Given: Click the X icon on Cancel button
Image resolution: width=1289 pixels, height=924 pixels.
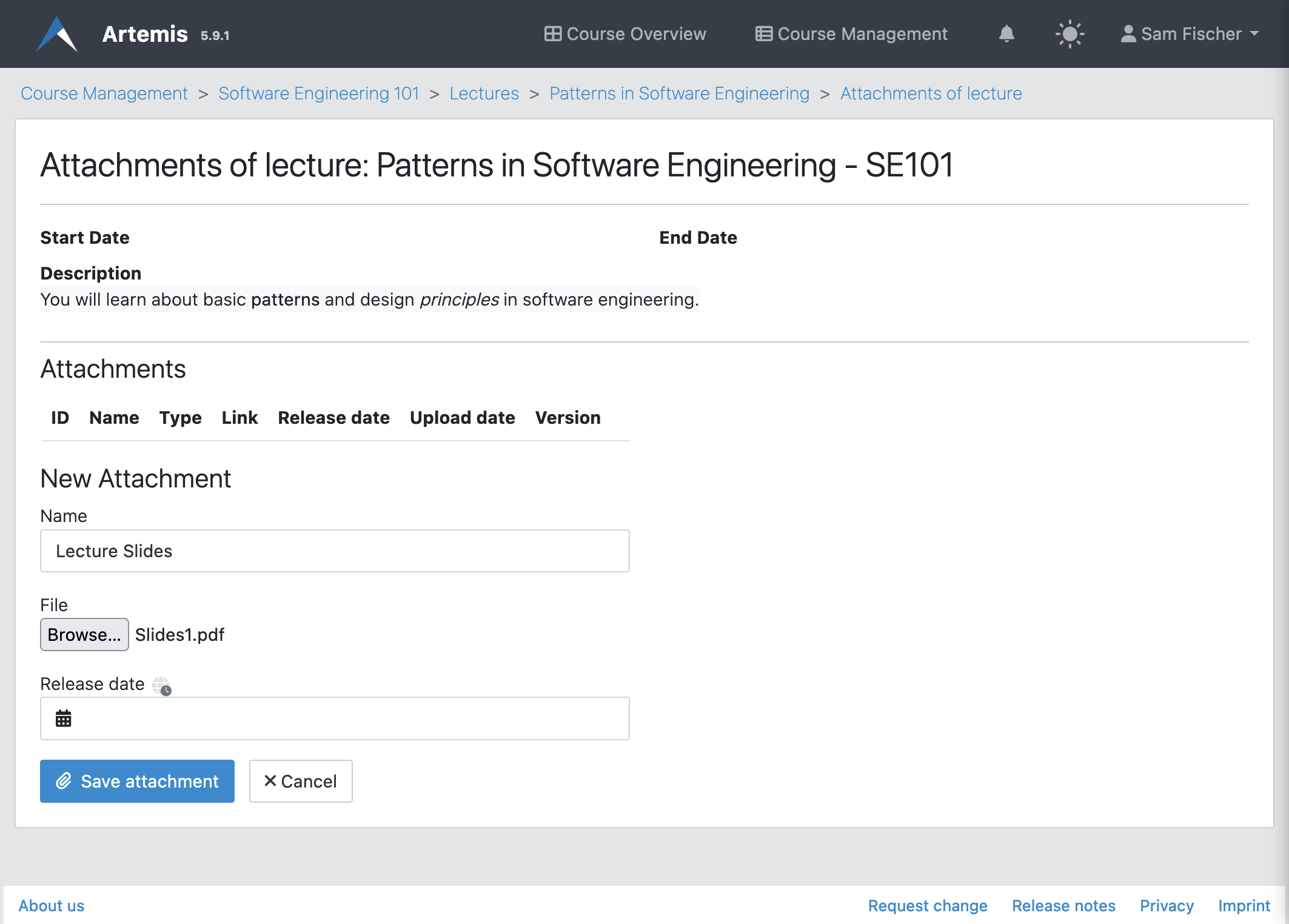Looking at the screenshot, I should point(270,781).
